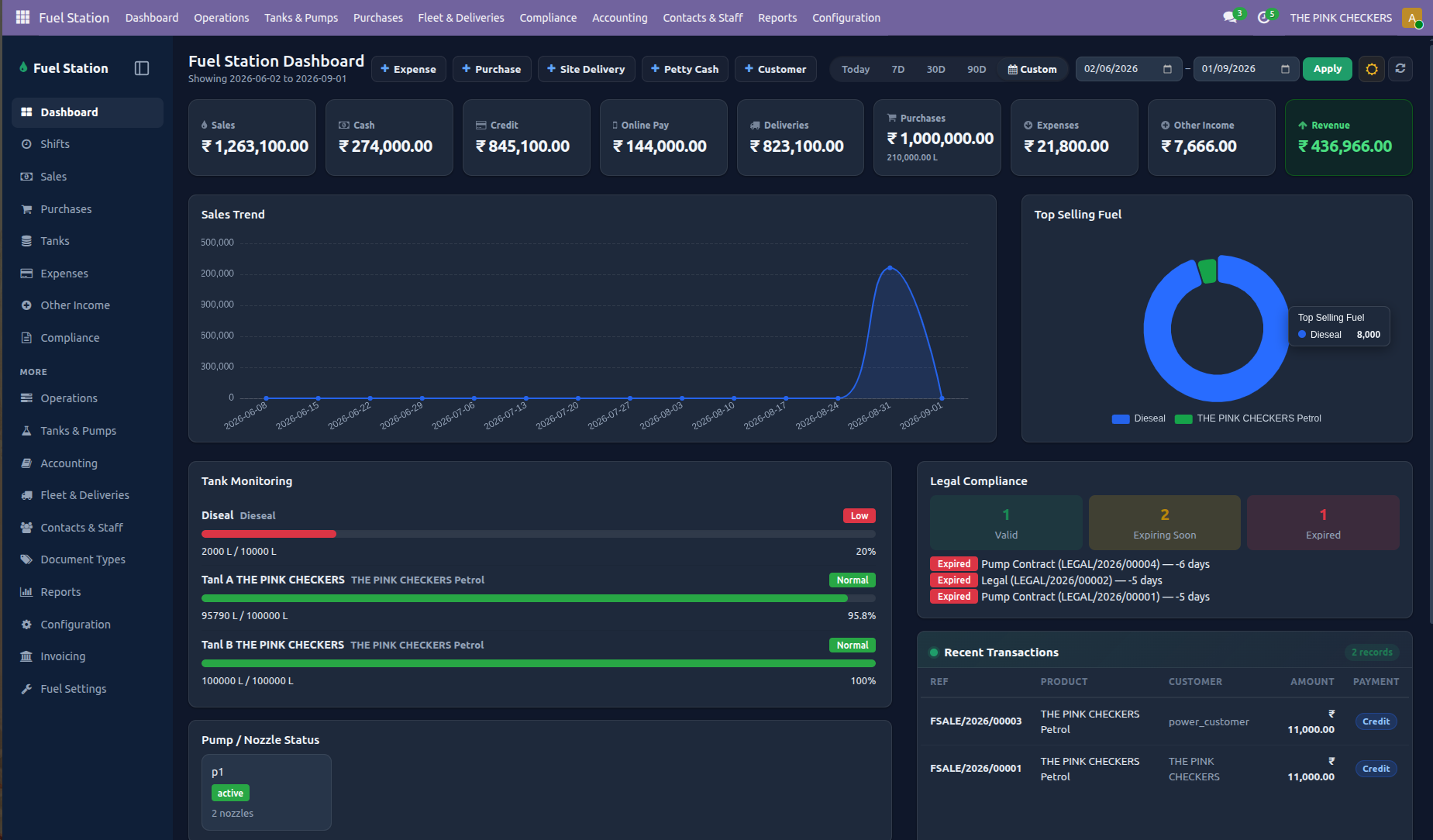
Task: Open Reports top menu item
Action: click(x=777, y=18)
